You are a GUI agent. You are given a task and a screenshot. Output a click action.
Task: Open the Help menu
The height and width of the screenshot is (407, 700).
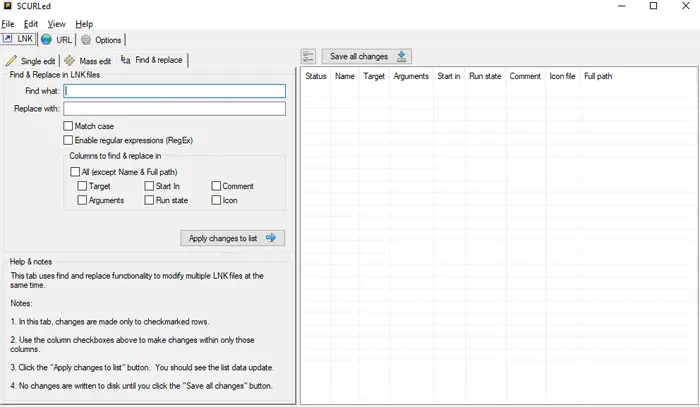[x=84, y=24]
